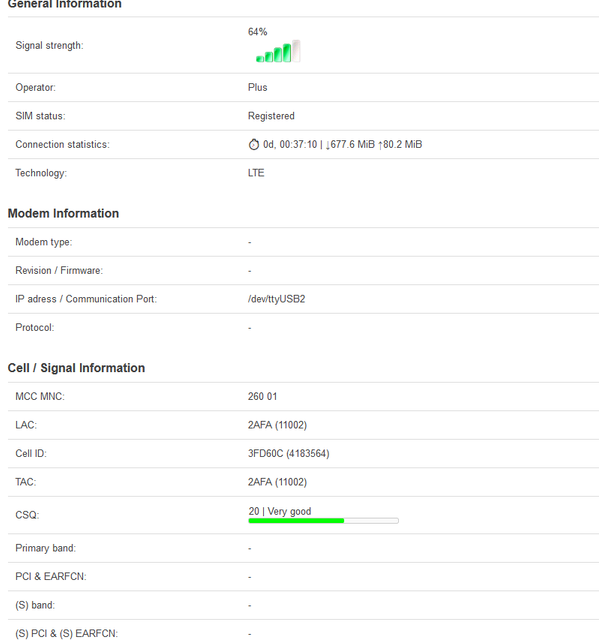Screen dimensions: 599x640
Task: Select the technology value LTE
Action: pyautogui.click(x=256, y=173)
